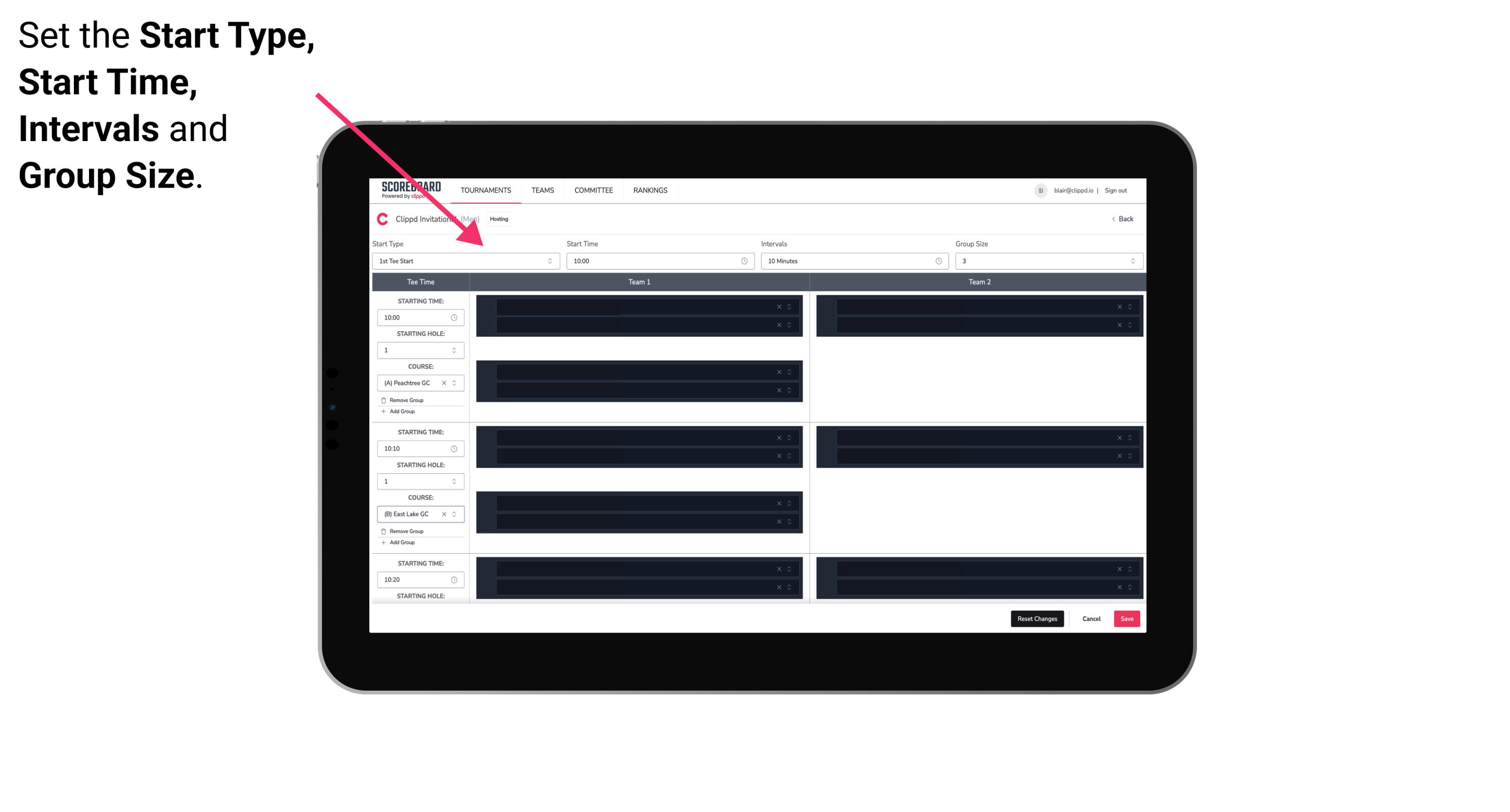The width and height of the screenshot is (1510, 812).
Task: Click Add Group under first tee time
Action: [401, 412]
